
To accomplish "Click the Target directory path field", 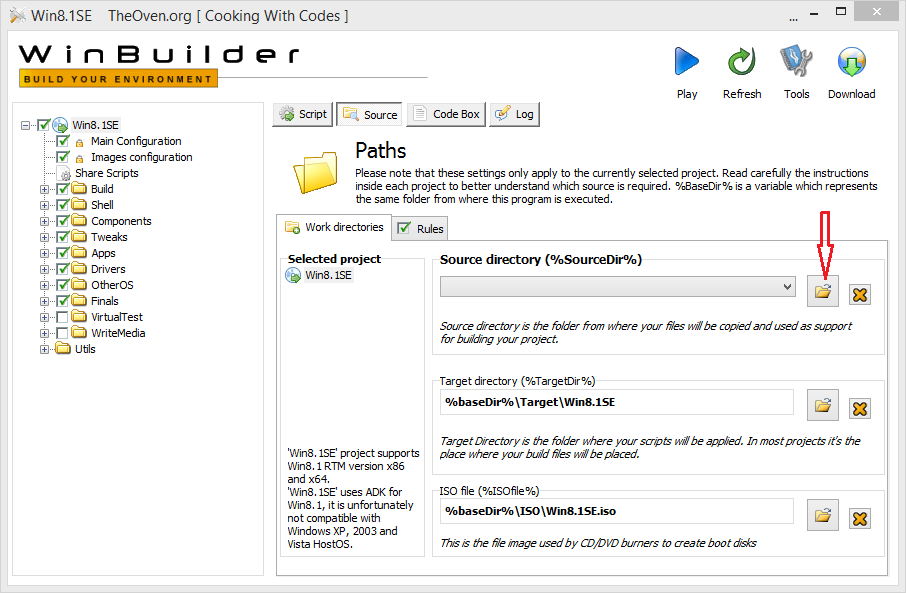I will point(617,402).
